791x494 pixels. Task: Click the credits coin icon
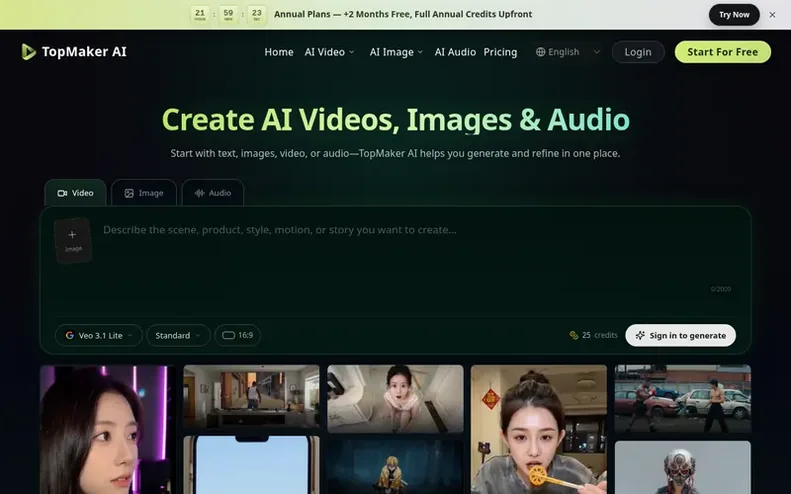[574, 335]
